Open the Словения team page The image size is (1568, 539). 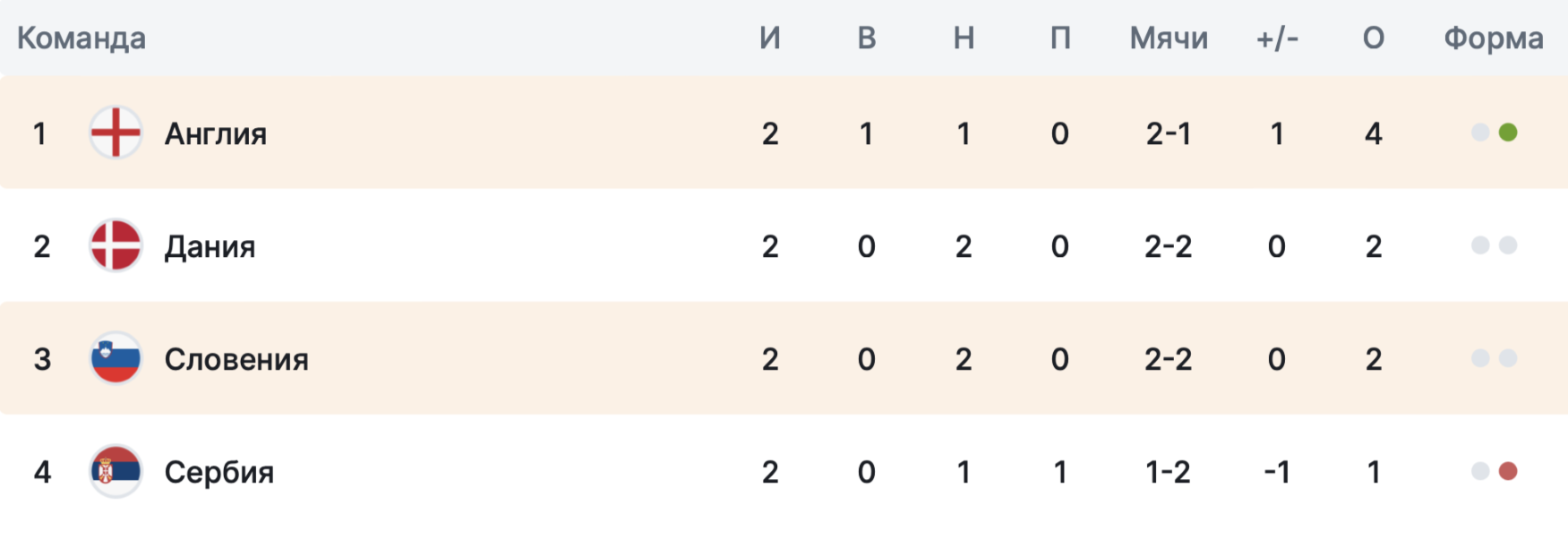[x=236, y=359]
